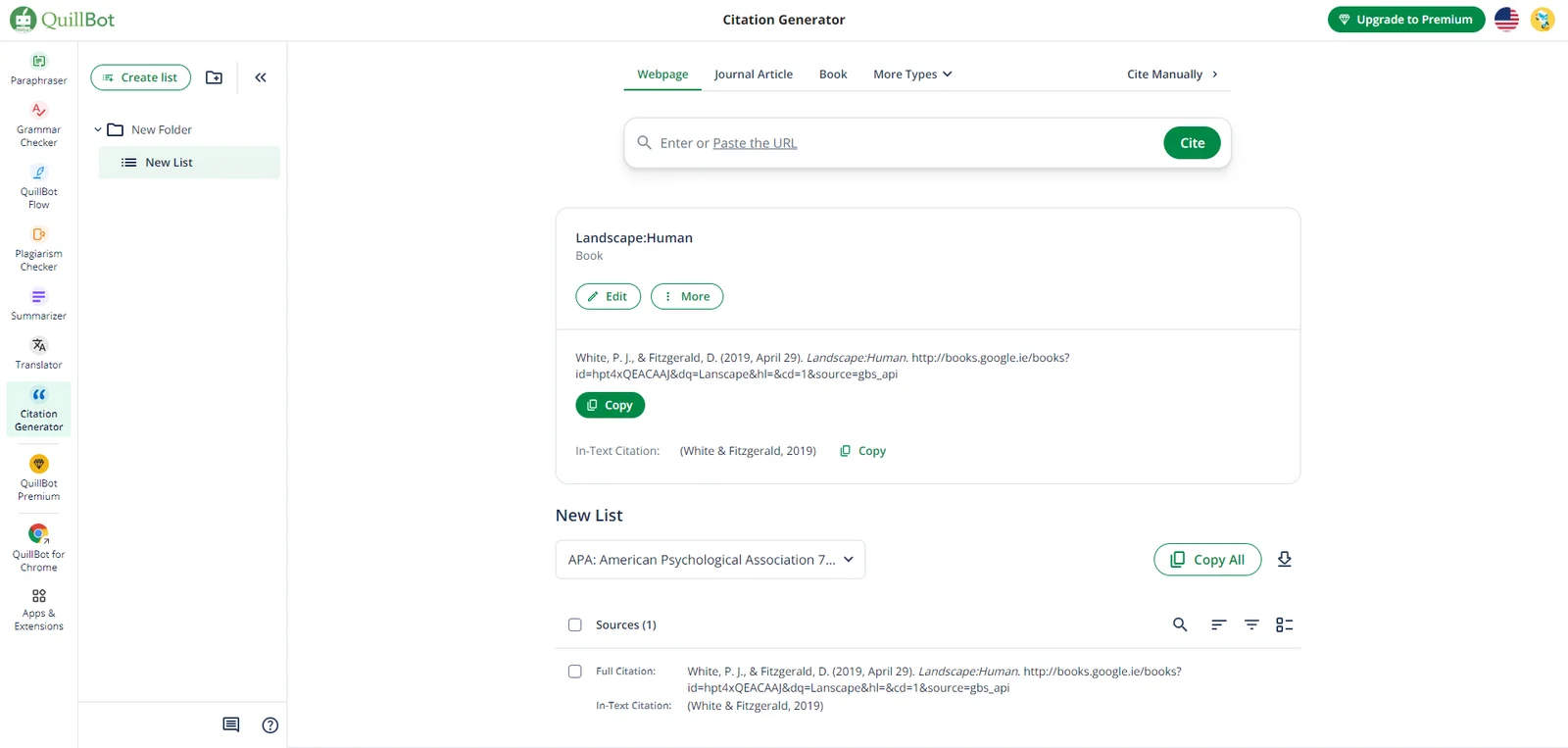This screenshot has height=748, width=1568.
Task: Open the APA citation style dropdown
Action: click(x=710, y=560)
